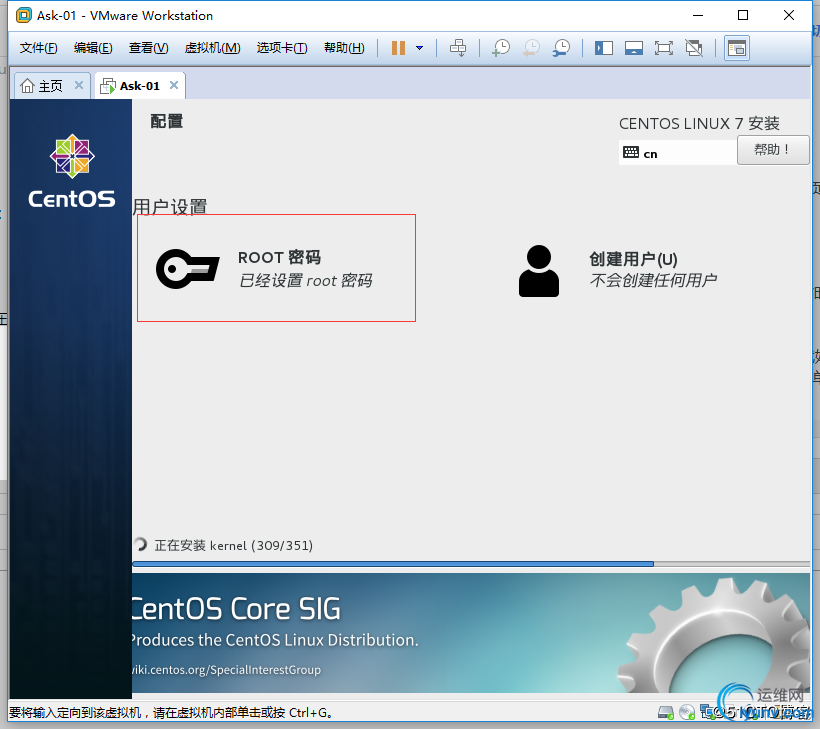
Task: Click the '用户设置' section heading
Action: [170, 207]
